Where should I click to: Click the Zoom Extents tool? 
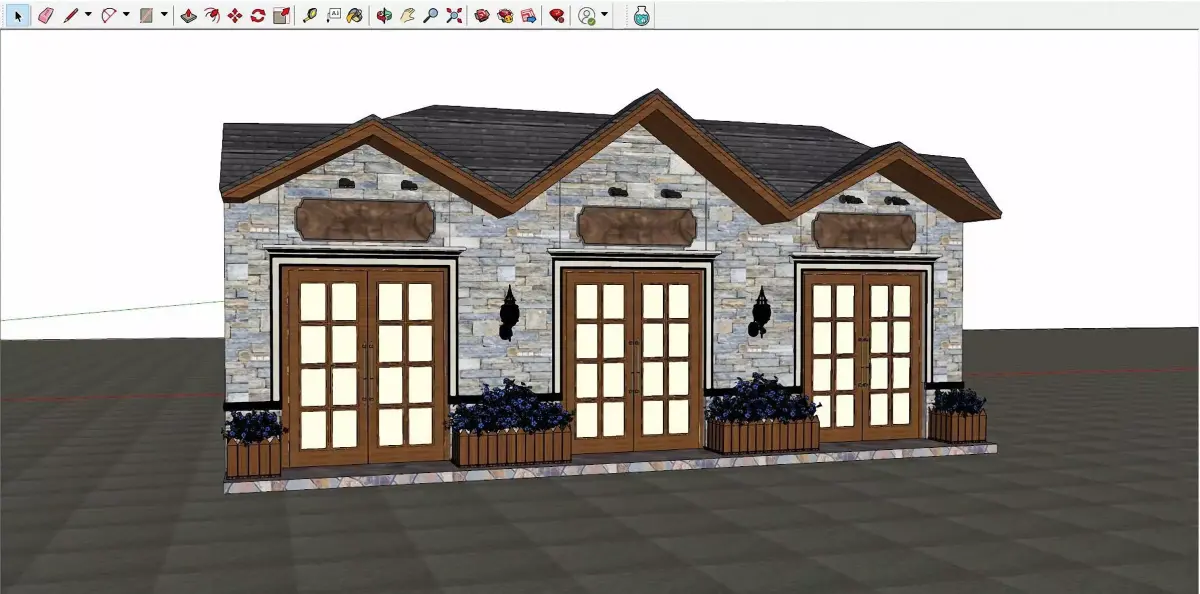pyautogui.click(x=454, y=15)
